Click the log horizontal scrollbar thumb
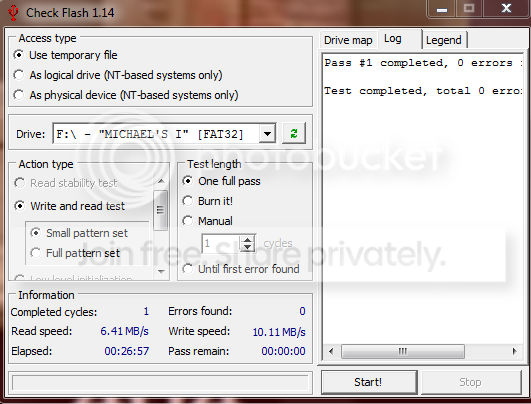 403,351
